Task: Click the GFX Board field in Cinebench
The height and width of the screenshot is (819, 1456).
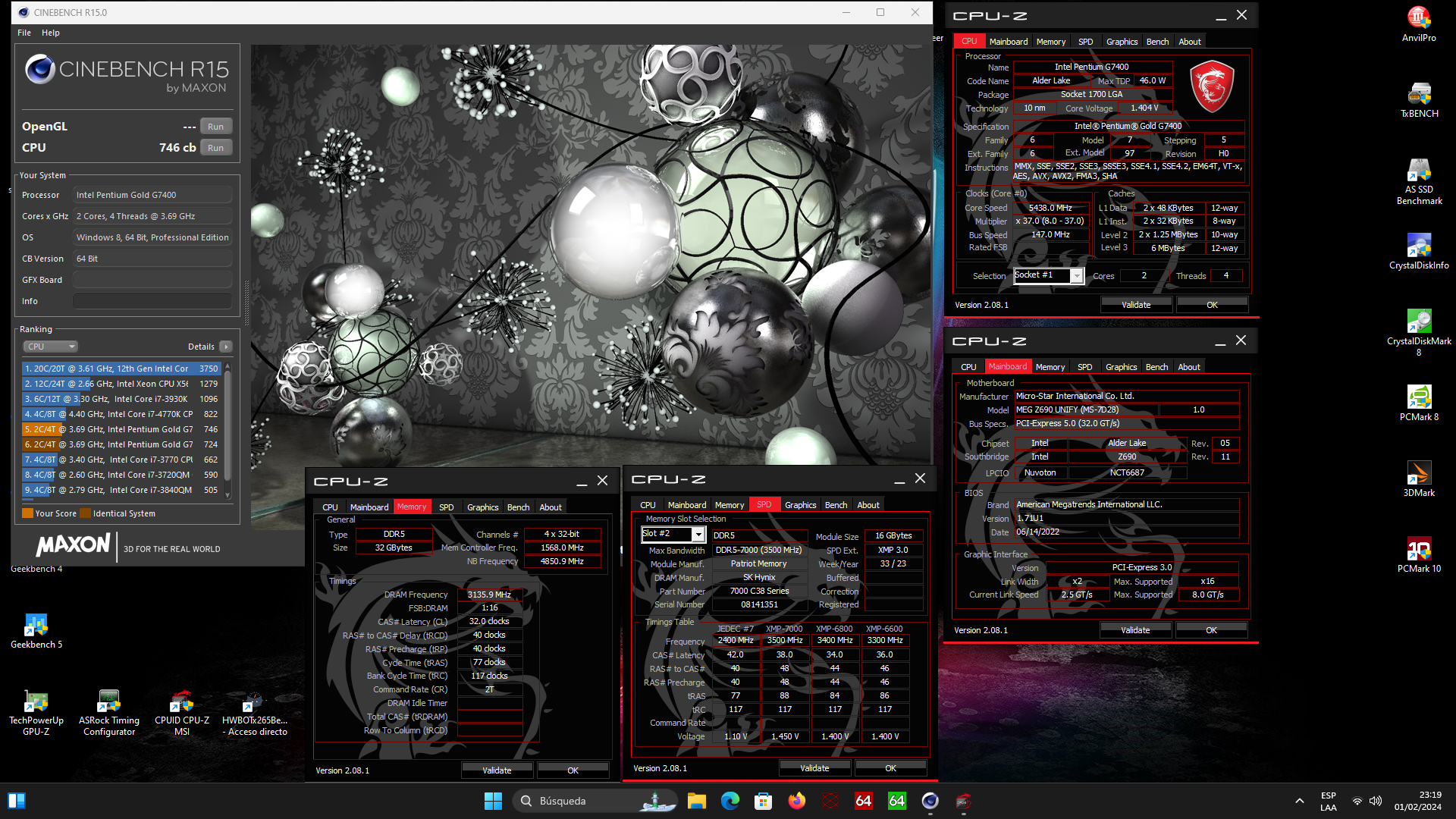Action: coord(152,280)
